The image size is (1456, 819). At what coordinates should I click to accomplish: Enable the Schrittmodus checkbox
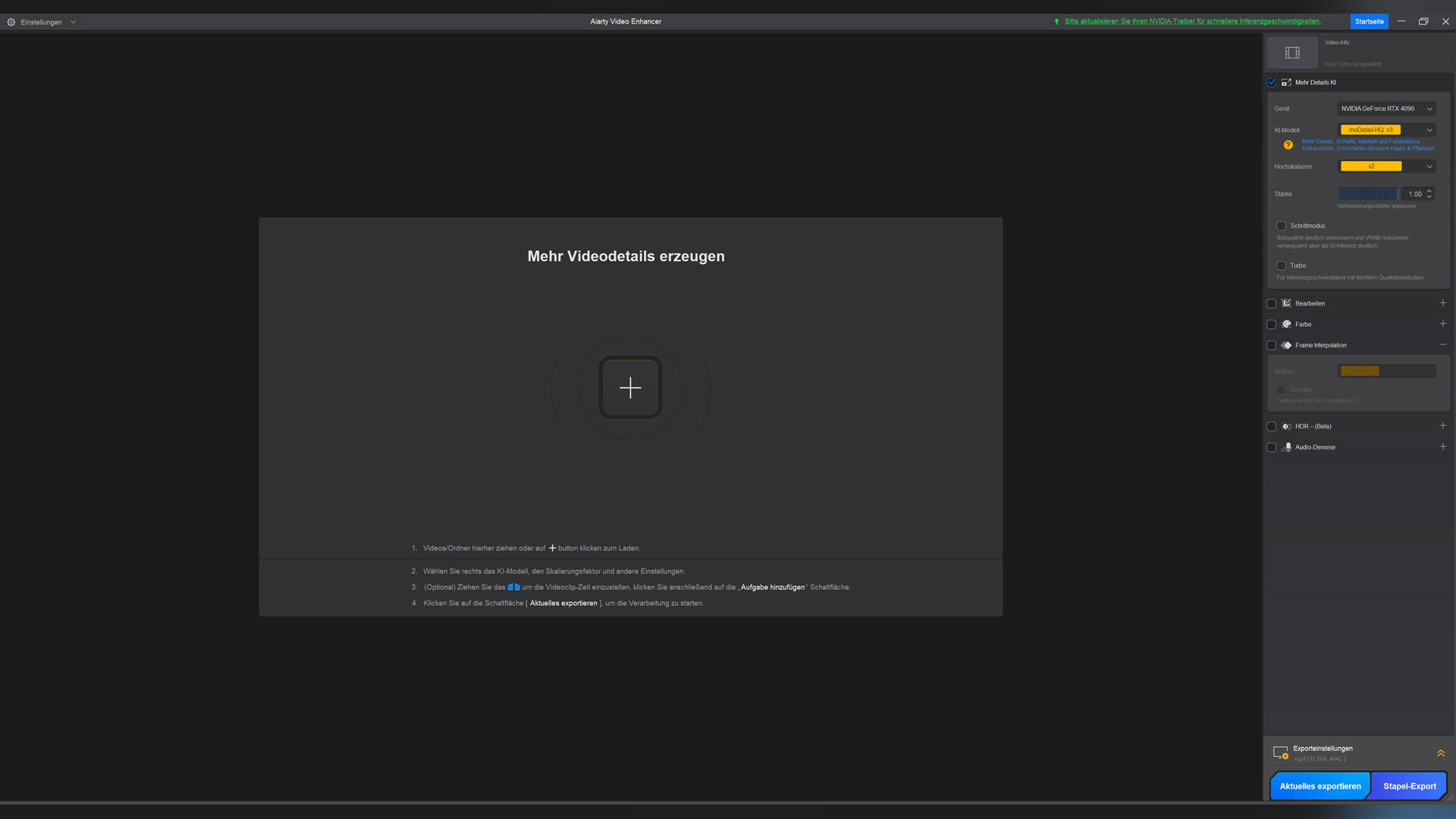point(1281,226)
